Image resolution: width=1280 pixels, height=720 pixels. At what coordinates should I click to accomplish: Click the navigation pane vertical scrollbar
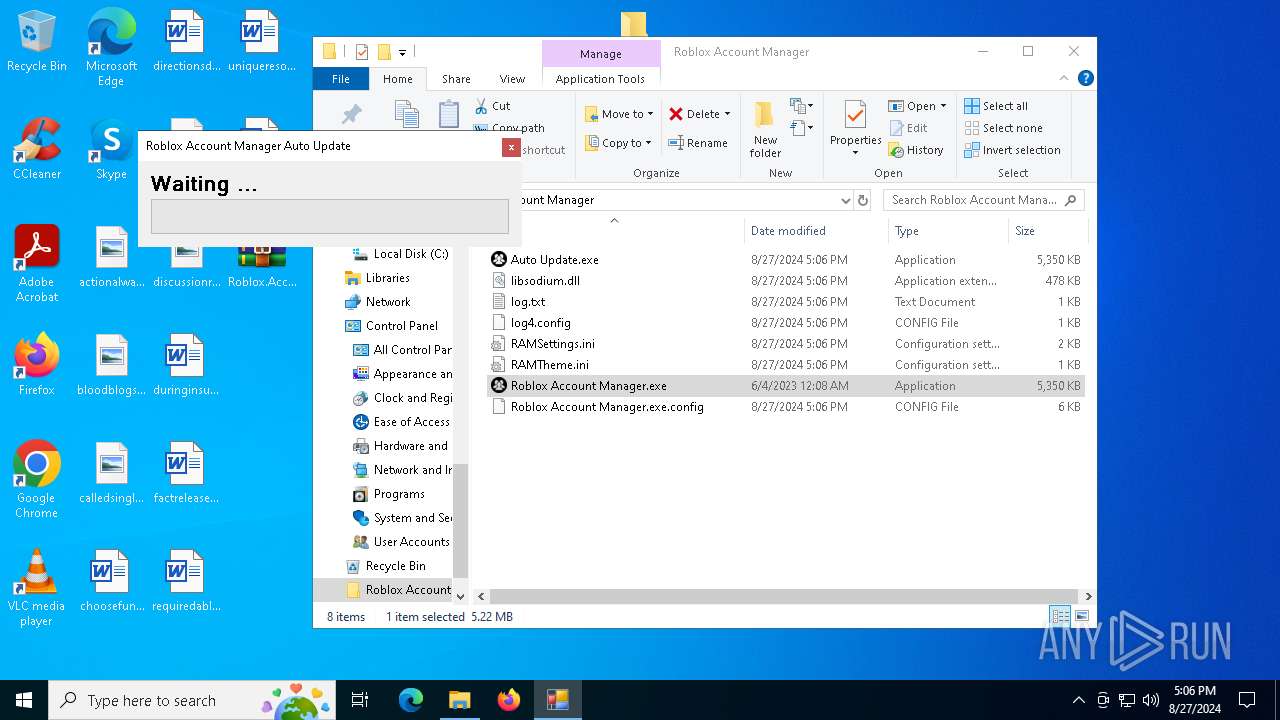[460, 521]
